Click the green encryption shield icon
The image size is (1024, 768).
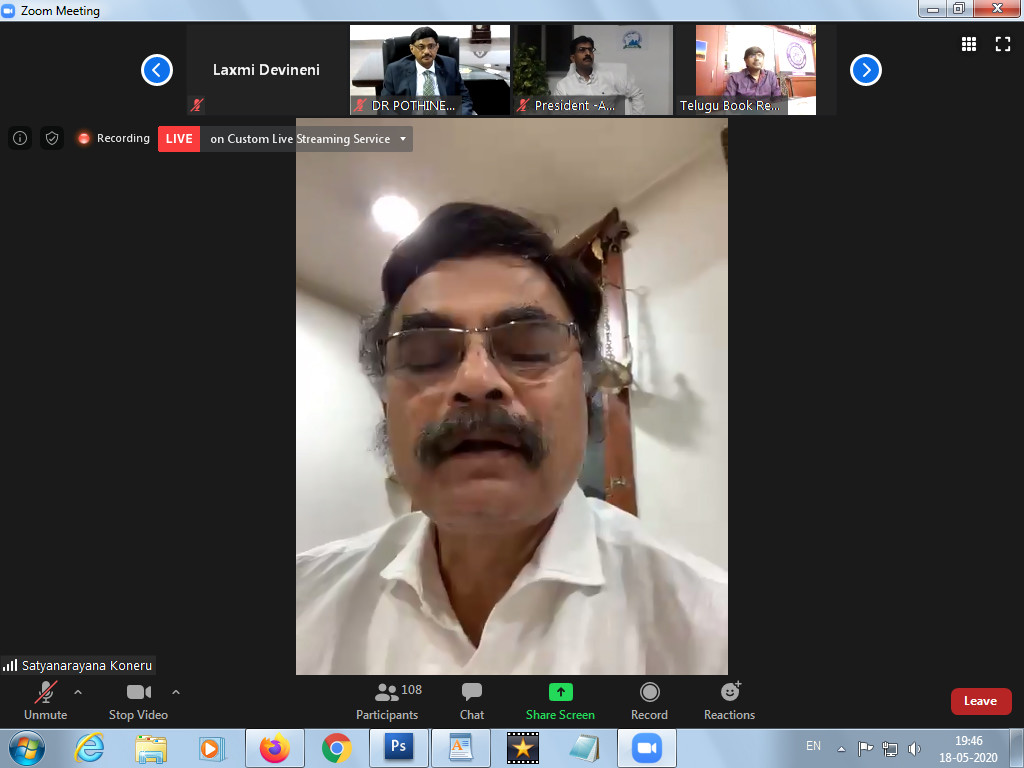[x=52, y=138]
